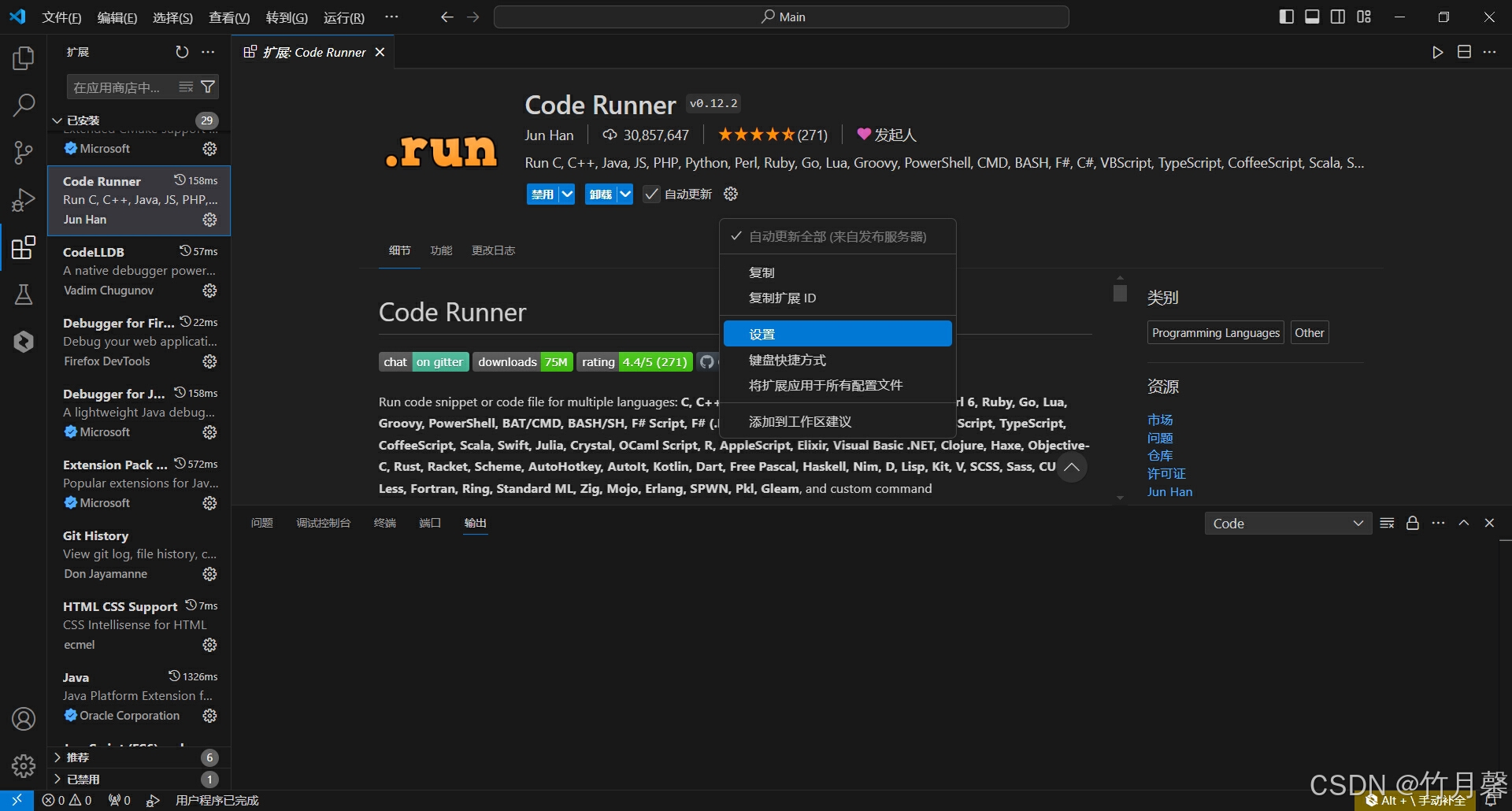Toggle output scroll lock icon
Viewport: 1512px width, 811px height.
point(1413,523)
